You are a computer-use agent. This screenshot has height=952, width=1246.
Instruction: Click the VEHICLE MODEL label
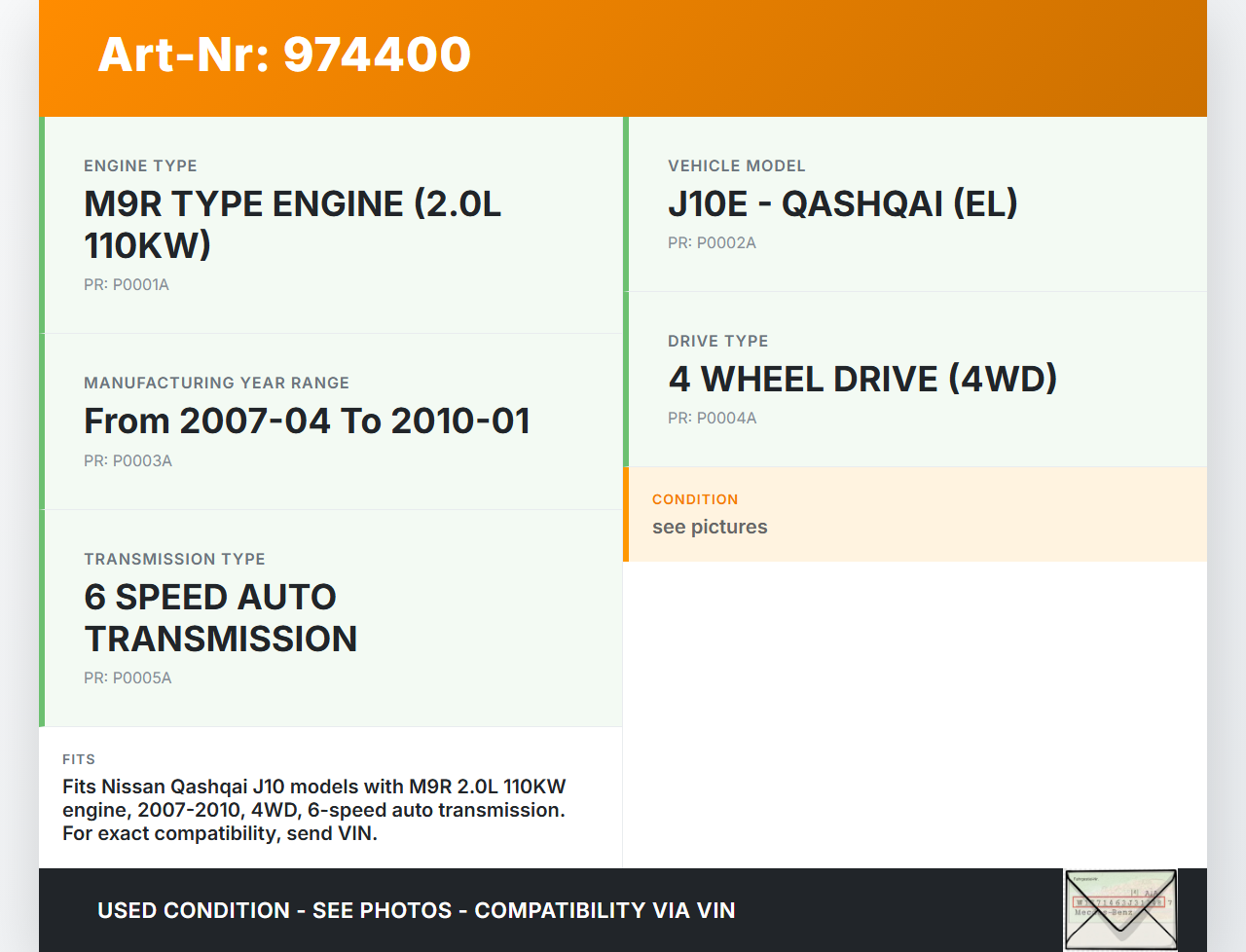pos(736,165)
